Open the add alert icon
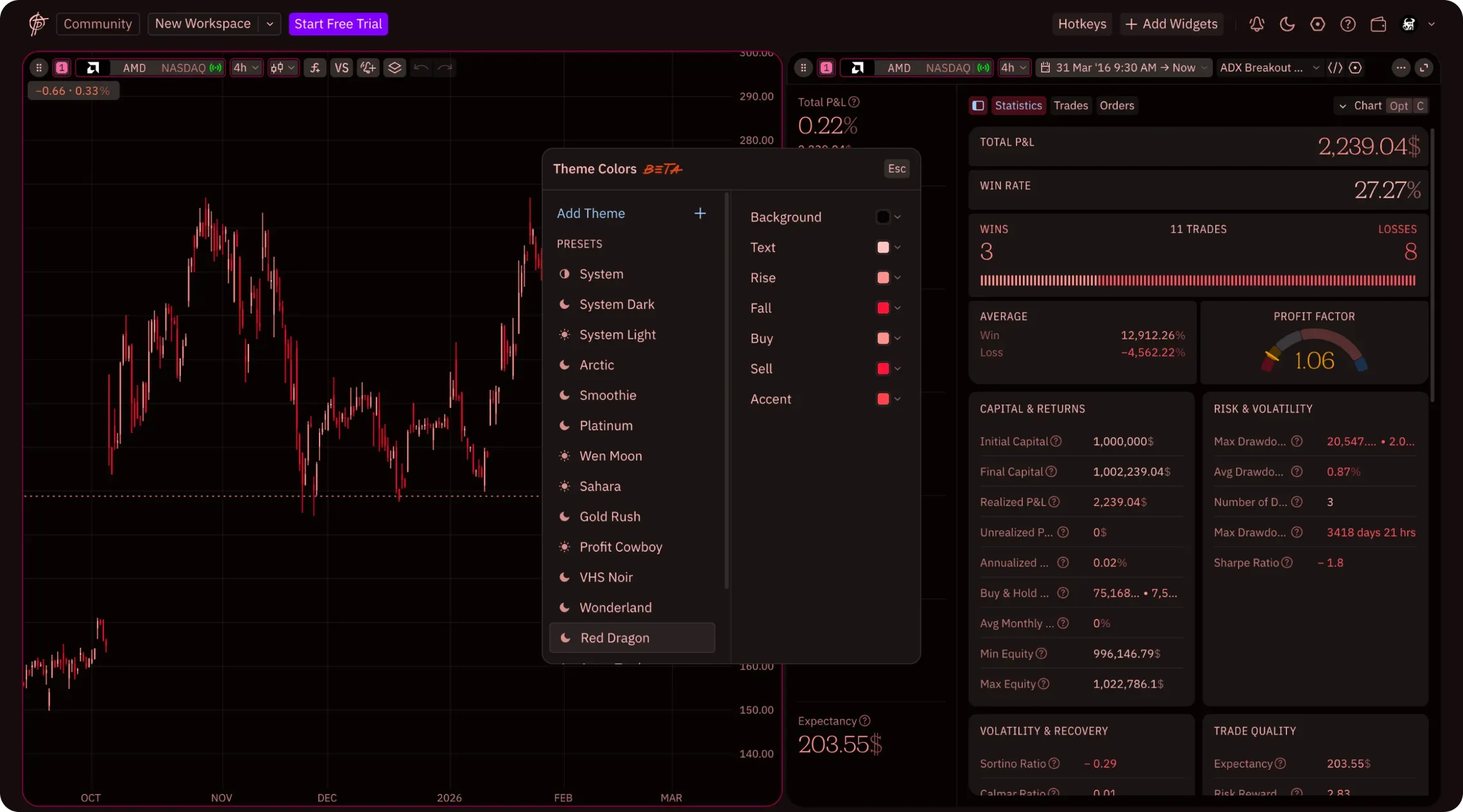1463x812 pixels. coord(368,67)
